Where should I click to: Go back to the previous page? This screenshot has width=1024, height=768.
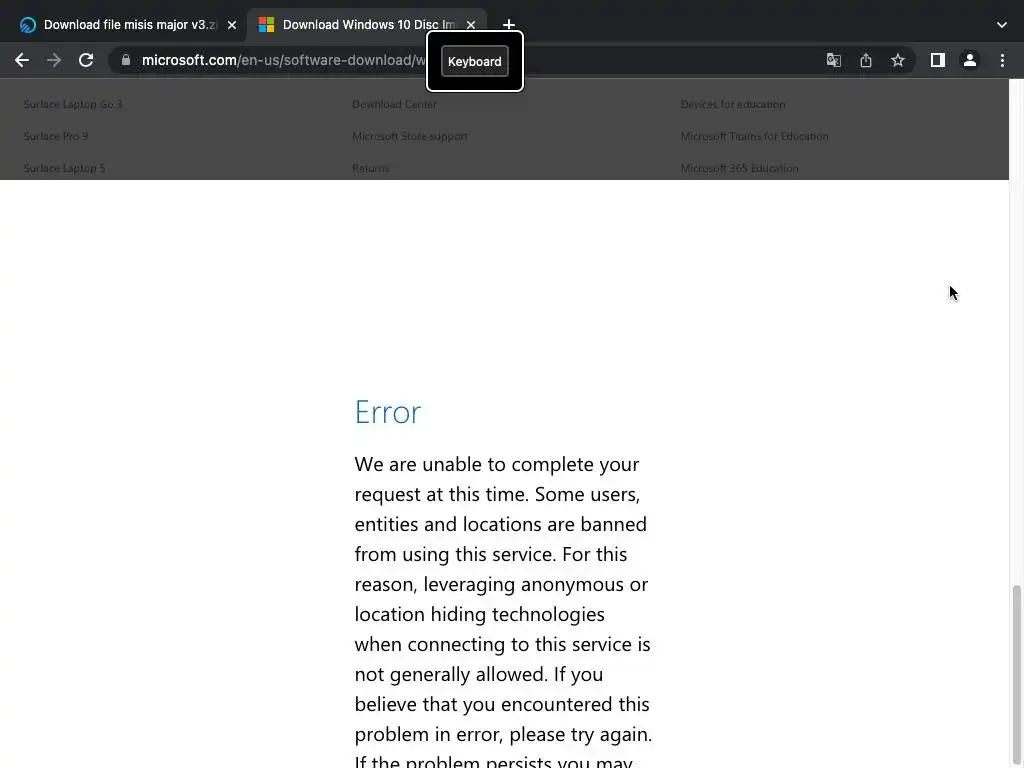[x=22, y=61]
